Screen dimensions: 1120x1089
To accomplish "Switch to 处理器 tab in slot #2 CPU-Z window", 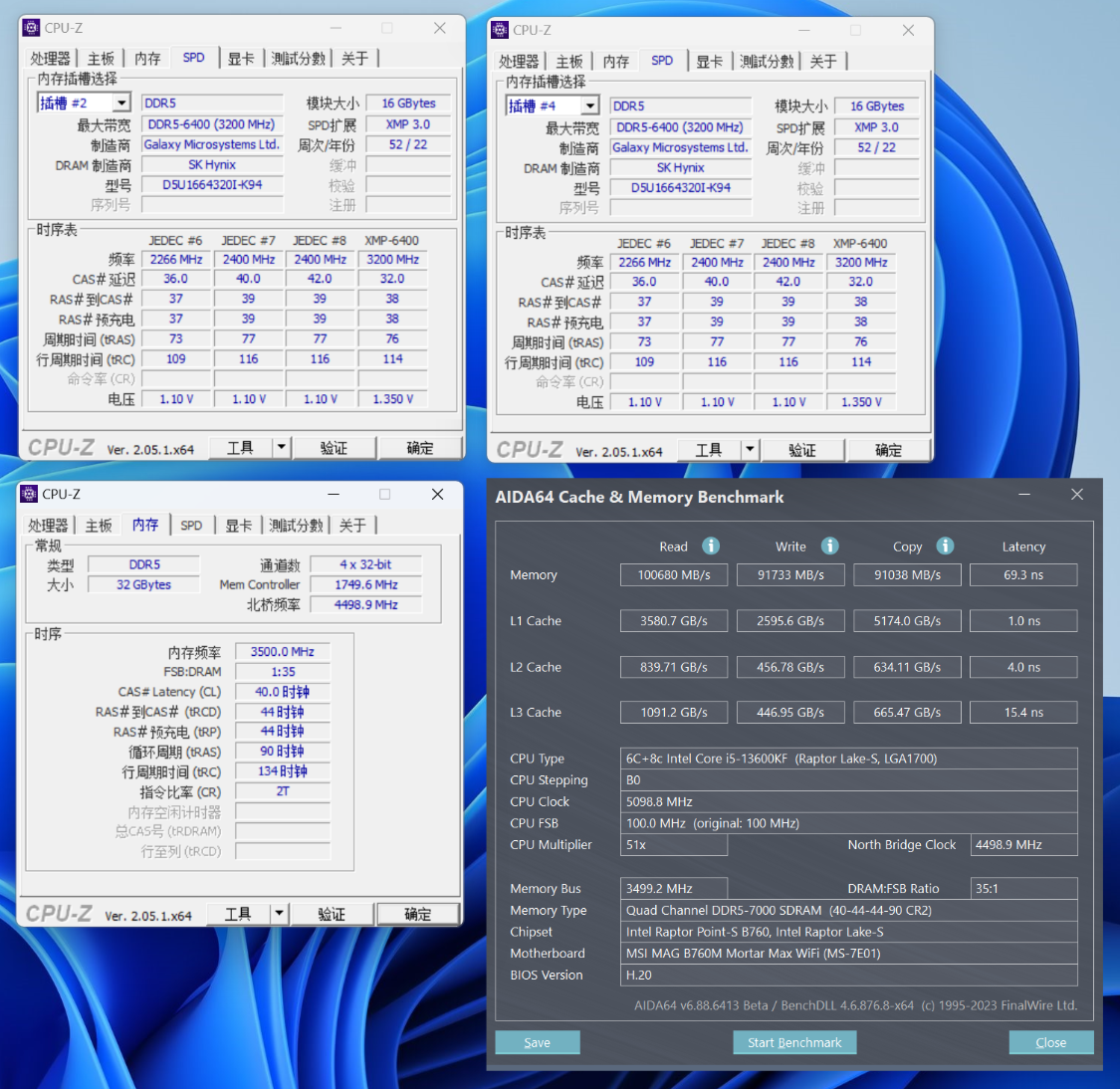I will click(50, 59).
